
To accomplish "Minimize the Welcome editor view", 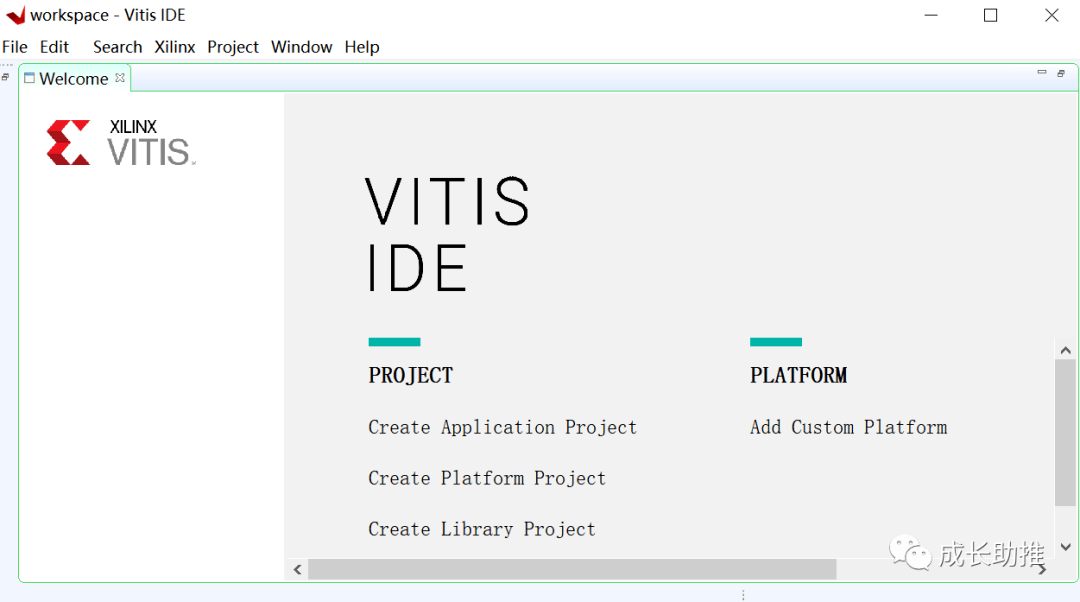I will pos(1040,72).
